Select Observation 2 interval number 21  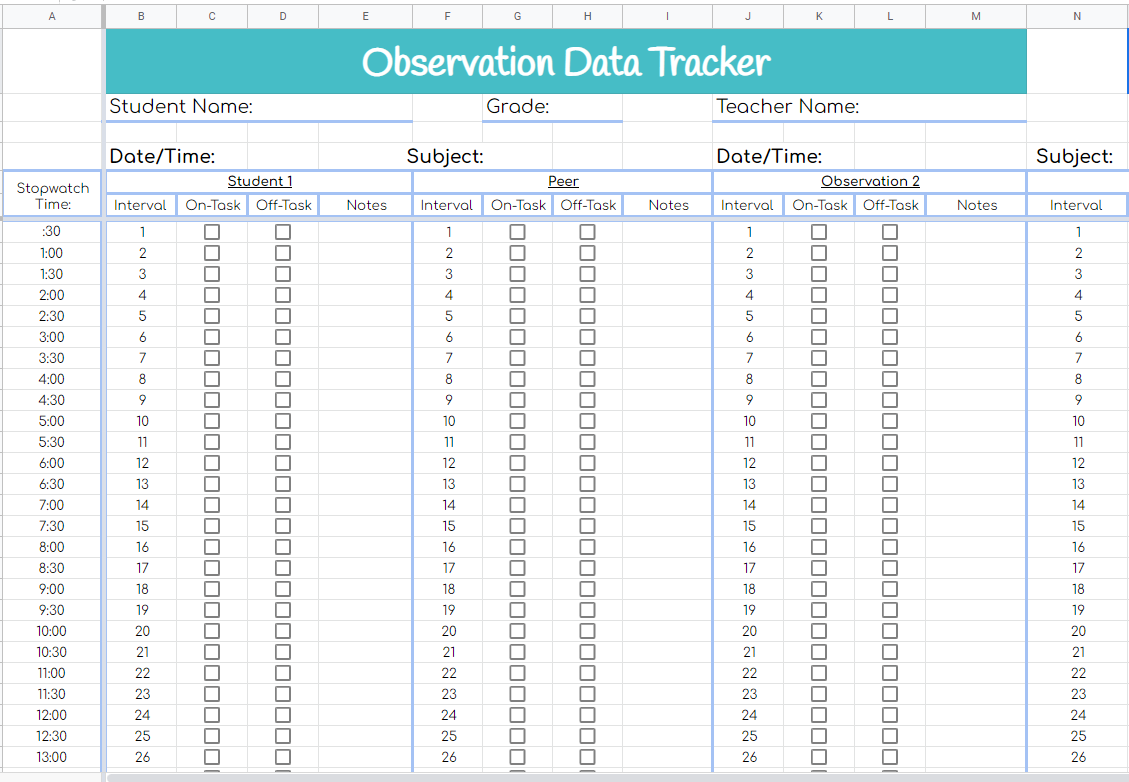point(749,652)
